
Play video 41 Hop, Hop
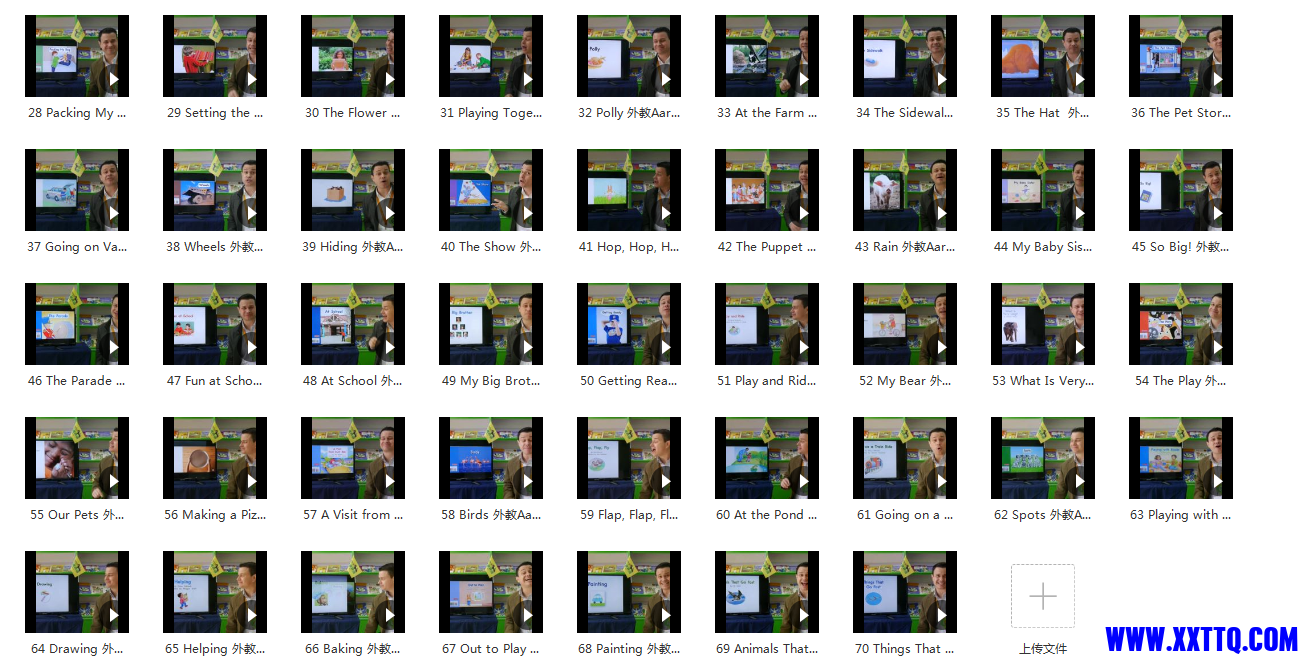(x=629, y=190)
